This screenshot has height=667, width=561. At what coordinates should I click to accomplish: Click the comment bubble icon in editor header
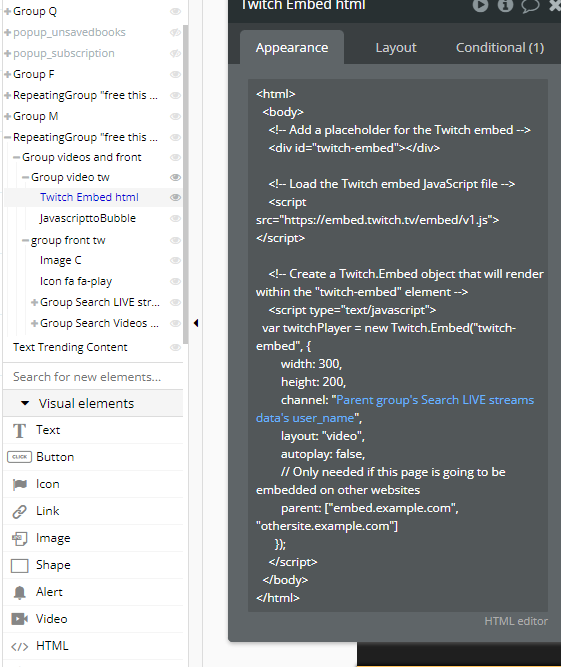530,6
